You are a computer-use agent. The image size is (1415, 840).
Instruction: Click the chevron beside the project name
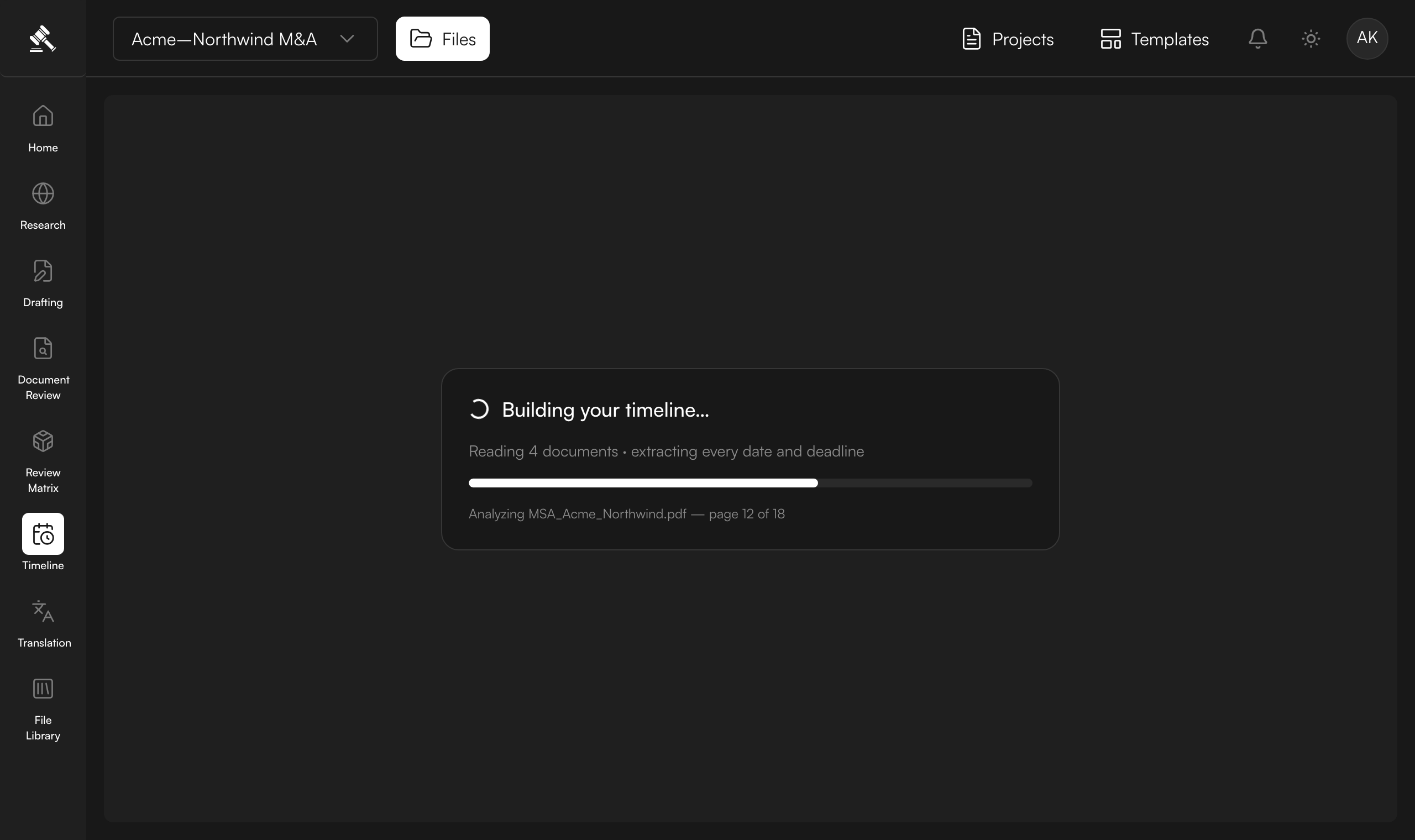point(347,39)
